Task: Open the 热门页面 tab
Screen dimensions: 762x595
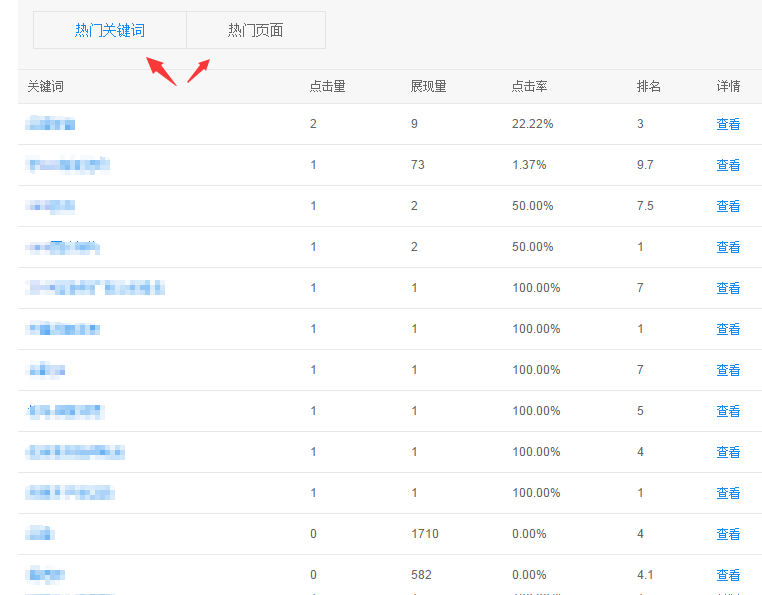Action: coord(255,30)
